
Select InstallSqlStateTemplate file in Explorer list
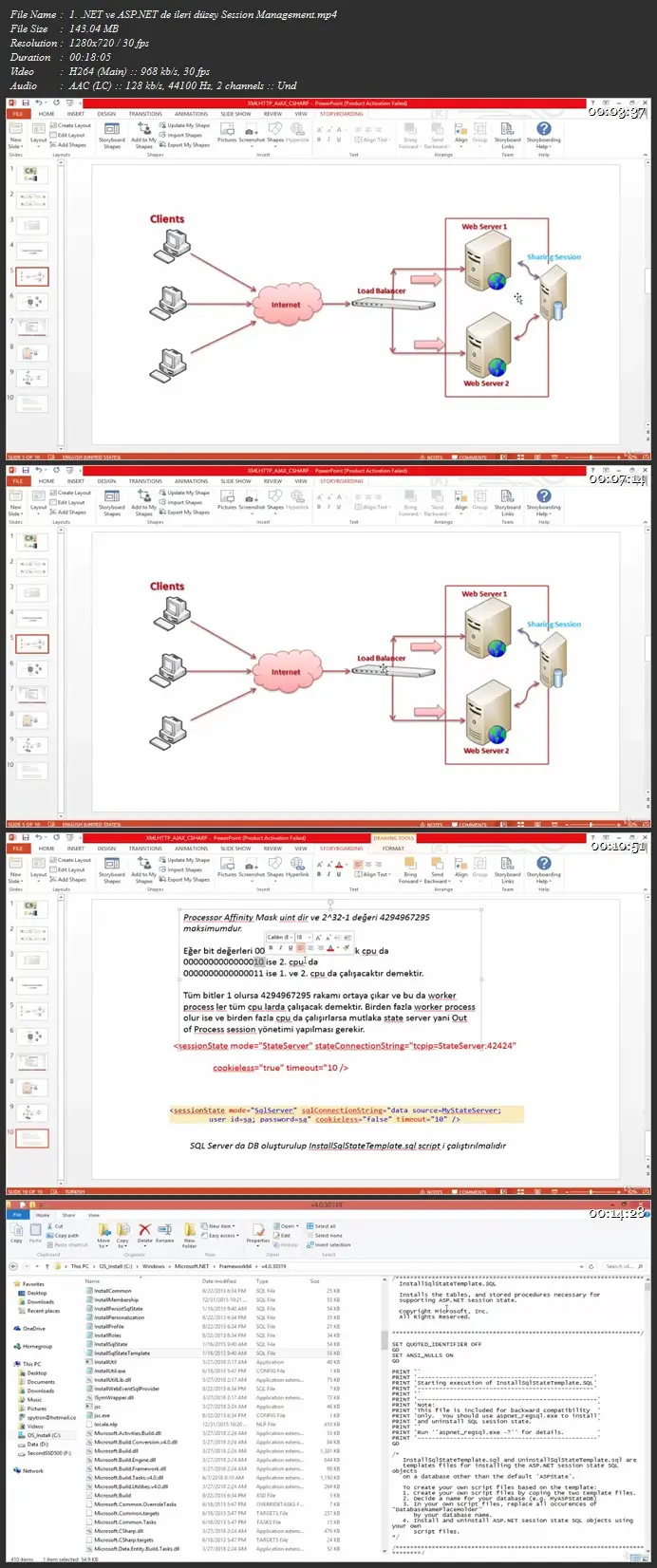point(122,1353)
